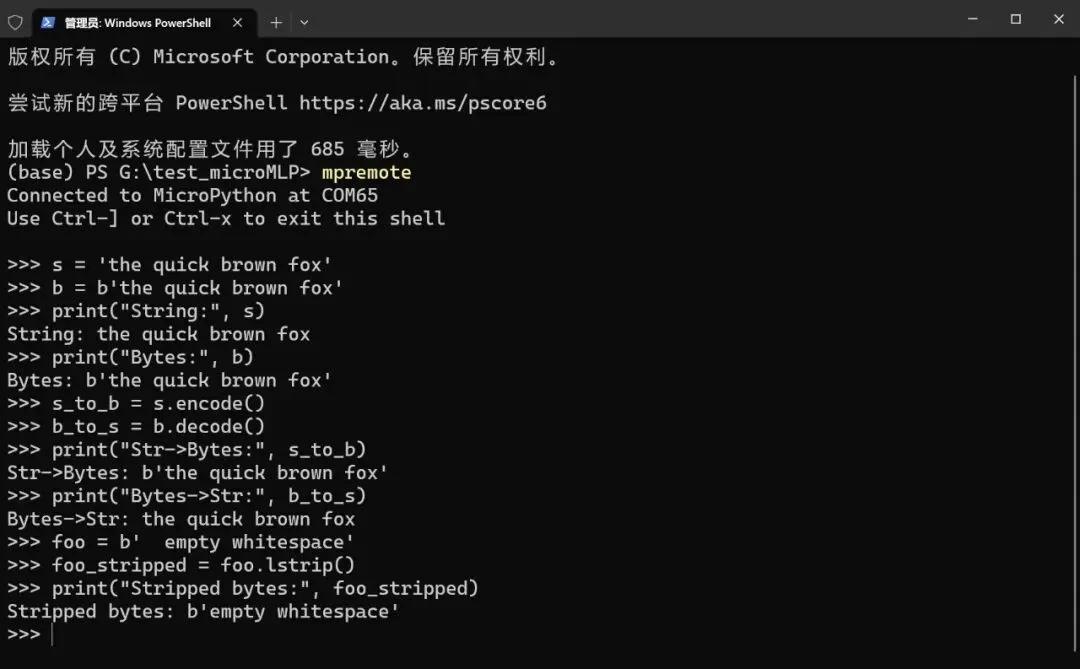
Task: Click the 'b_to_s = b.decode()' line
Action: [x=158, y=426]
